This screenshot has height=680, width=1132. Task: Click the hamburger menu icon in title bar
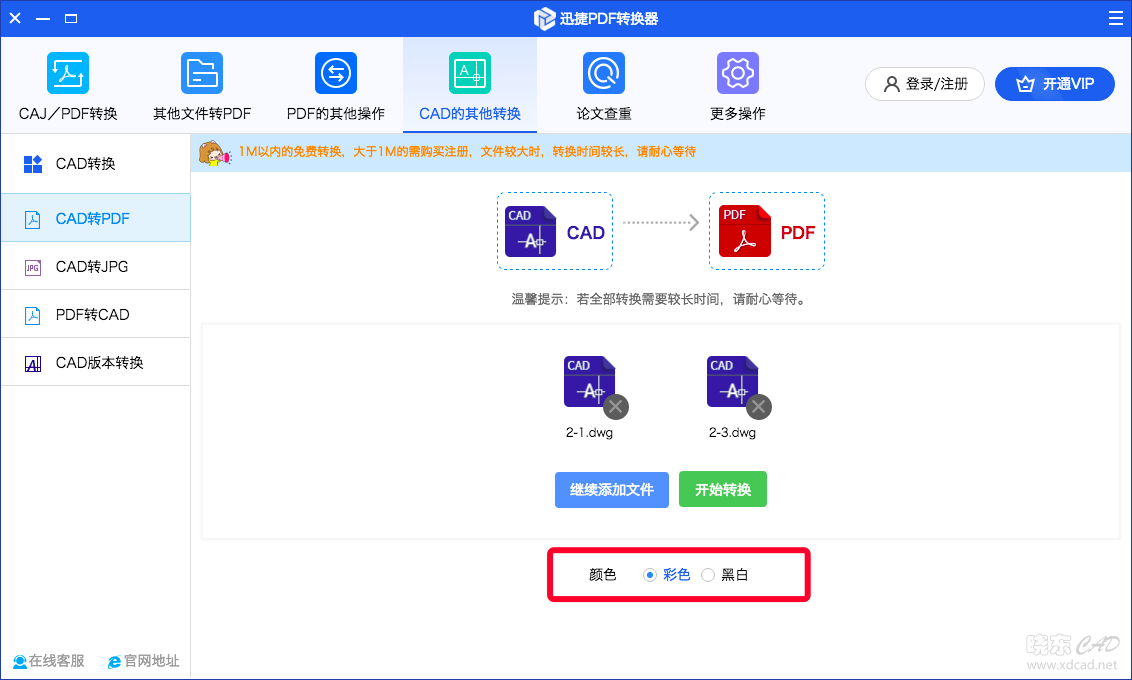click(1115, 18)
